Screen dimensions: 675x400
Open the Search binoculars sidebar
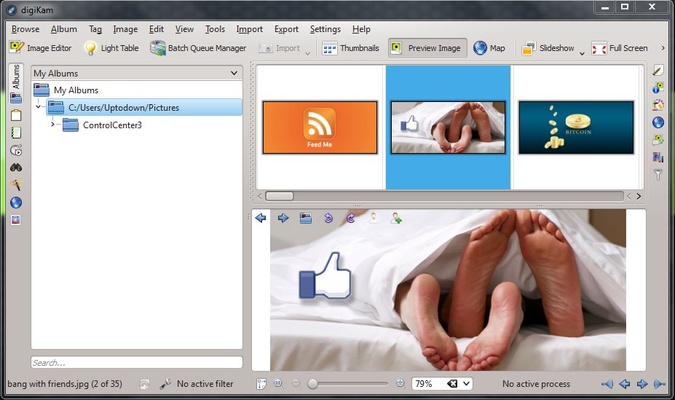[16, 167]
